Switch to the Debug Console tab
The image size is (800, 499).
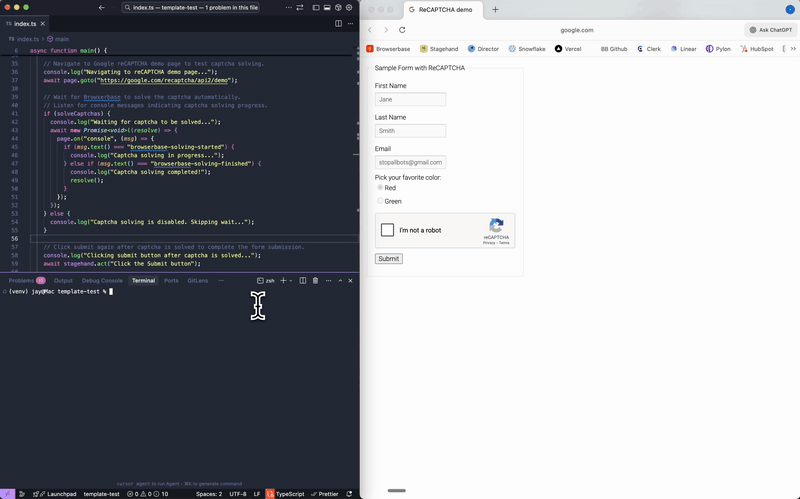coord(104,281)
